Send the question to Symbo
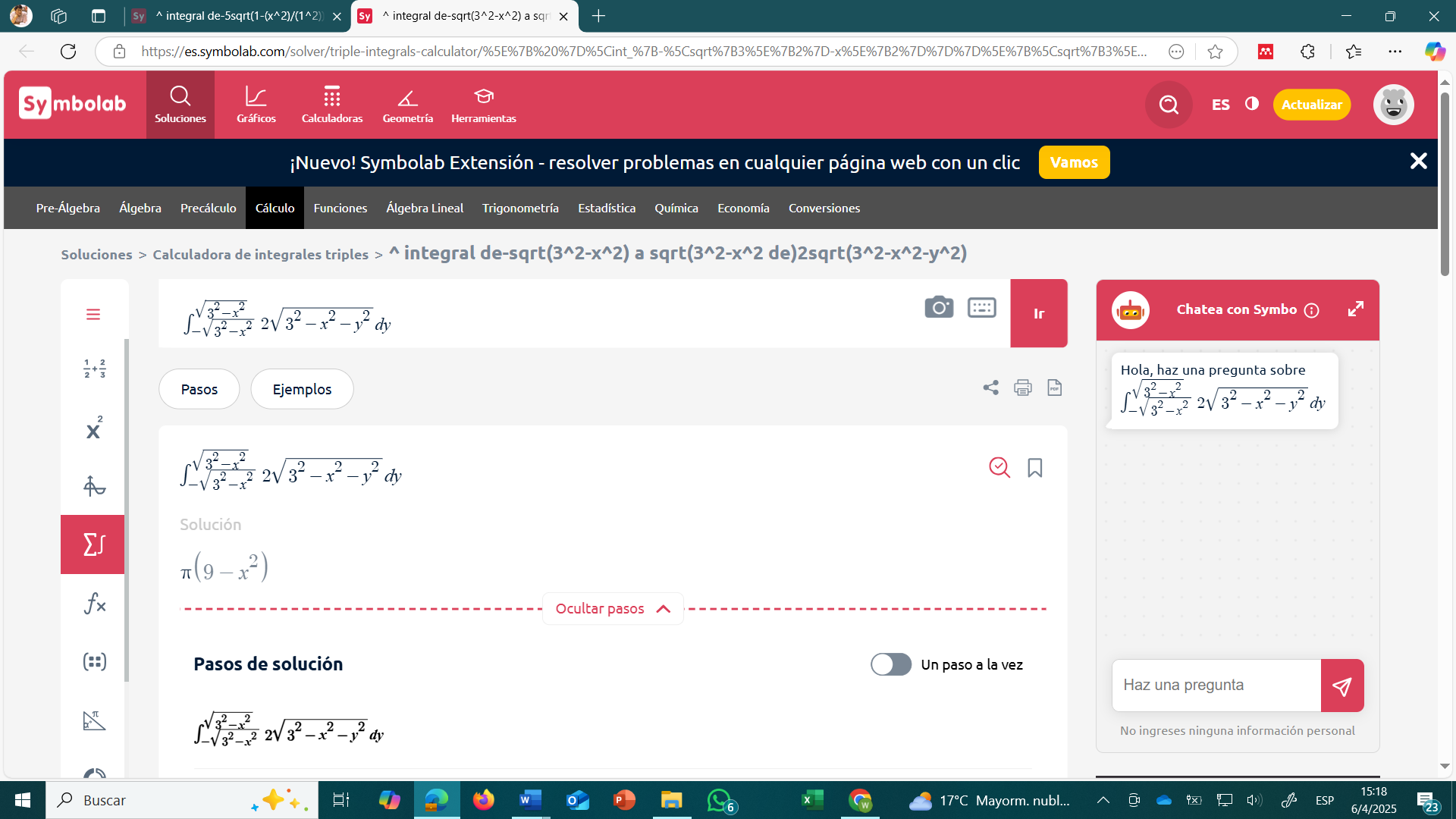The image size is (1456, 819). pos(1342,686)
